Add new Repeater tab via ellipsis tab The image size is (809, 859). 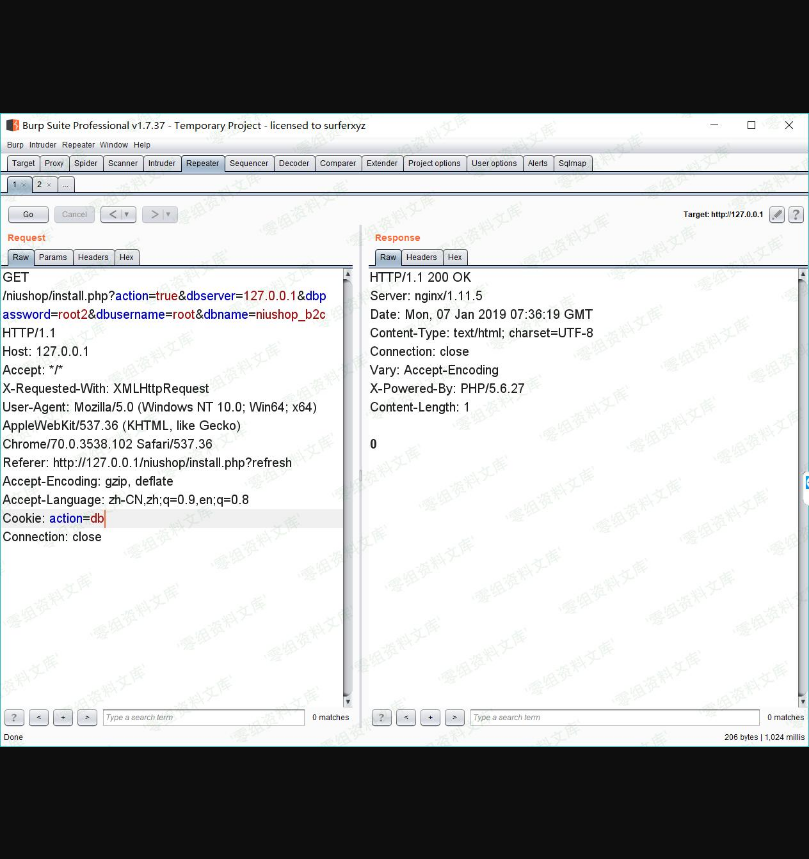(x=66, y=185)
